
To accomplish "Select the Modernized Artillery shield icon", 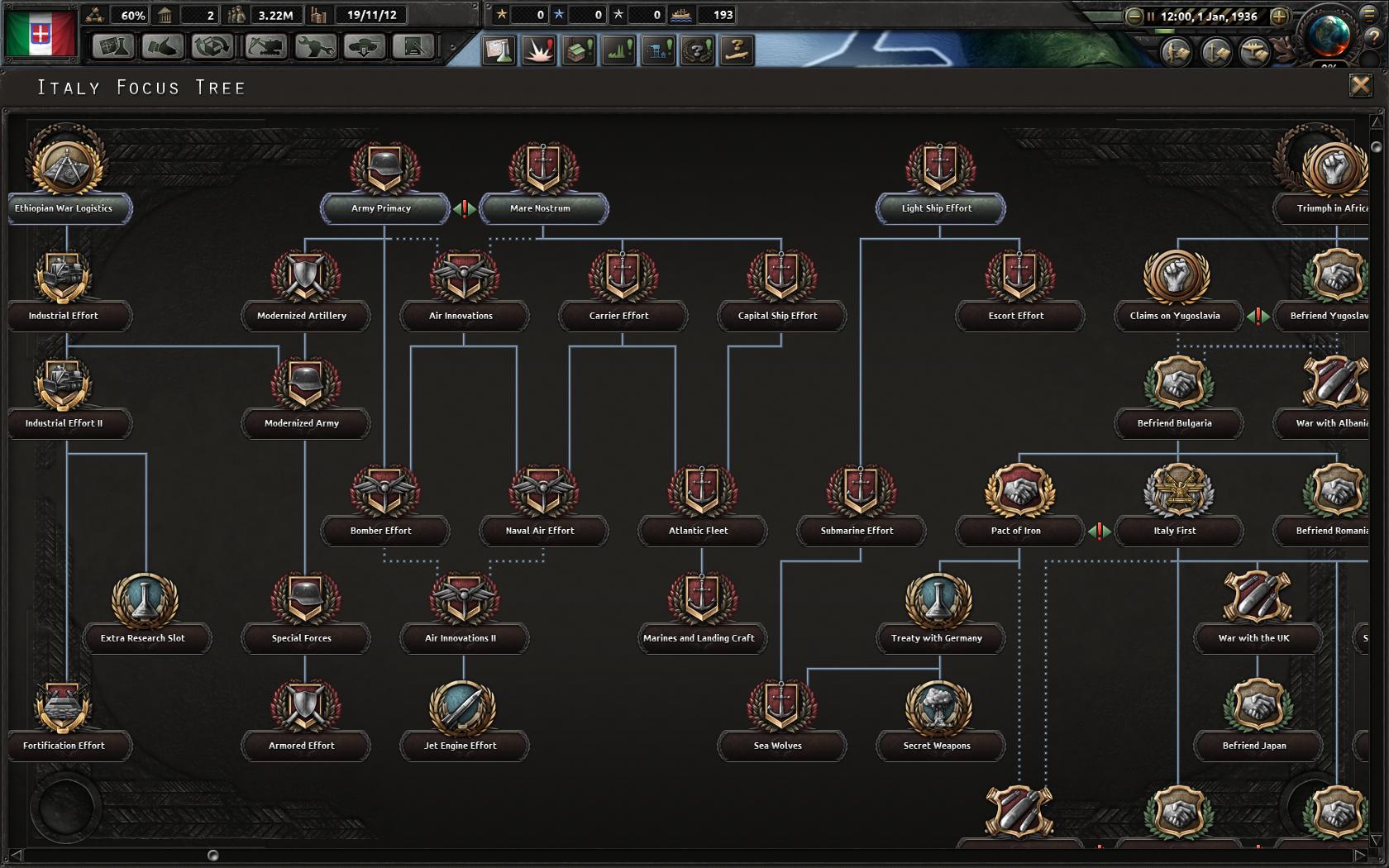I will click(305, 275).
